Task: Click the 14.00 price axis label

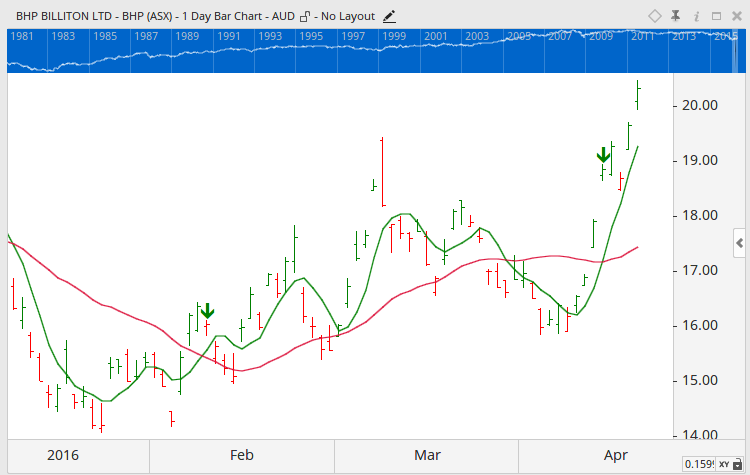Action: tap(699, 434)
